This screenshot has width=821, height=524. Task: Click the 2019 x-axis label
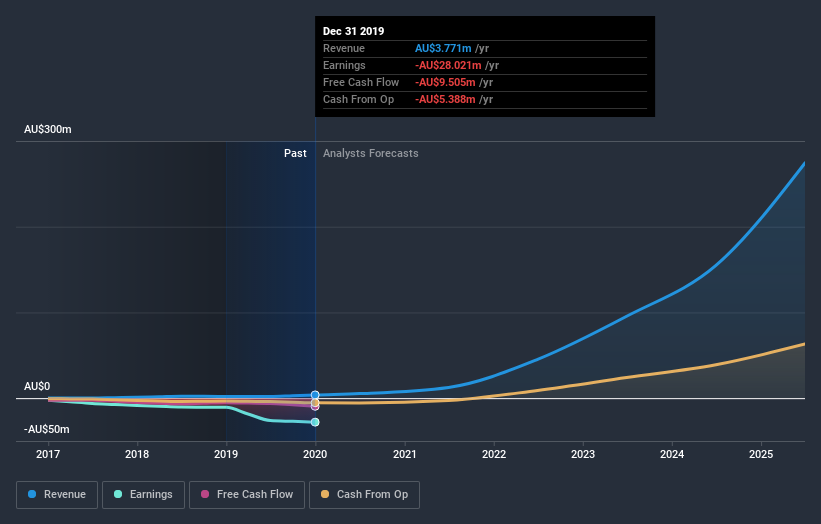pos(226,454)
